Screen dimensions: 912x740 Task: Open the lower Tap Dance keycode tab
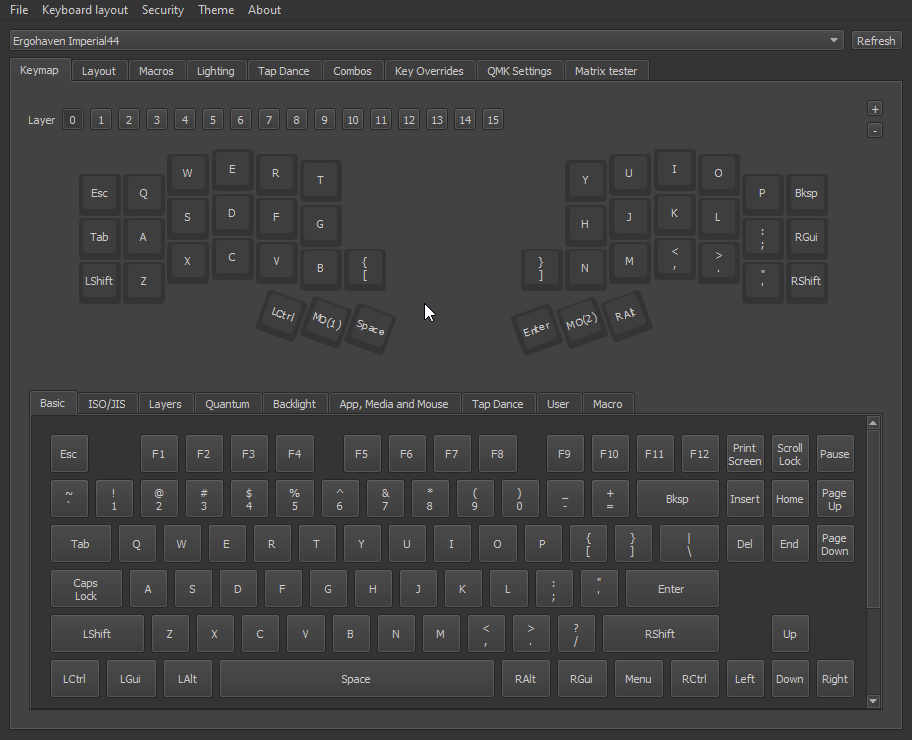point(497,404)
